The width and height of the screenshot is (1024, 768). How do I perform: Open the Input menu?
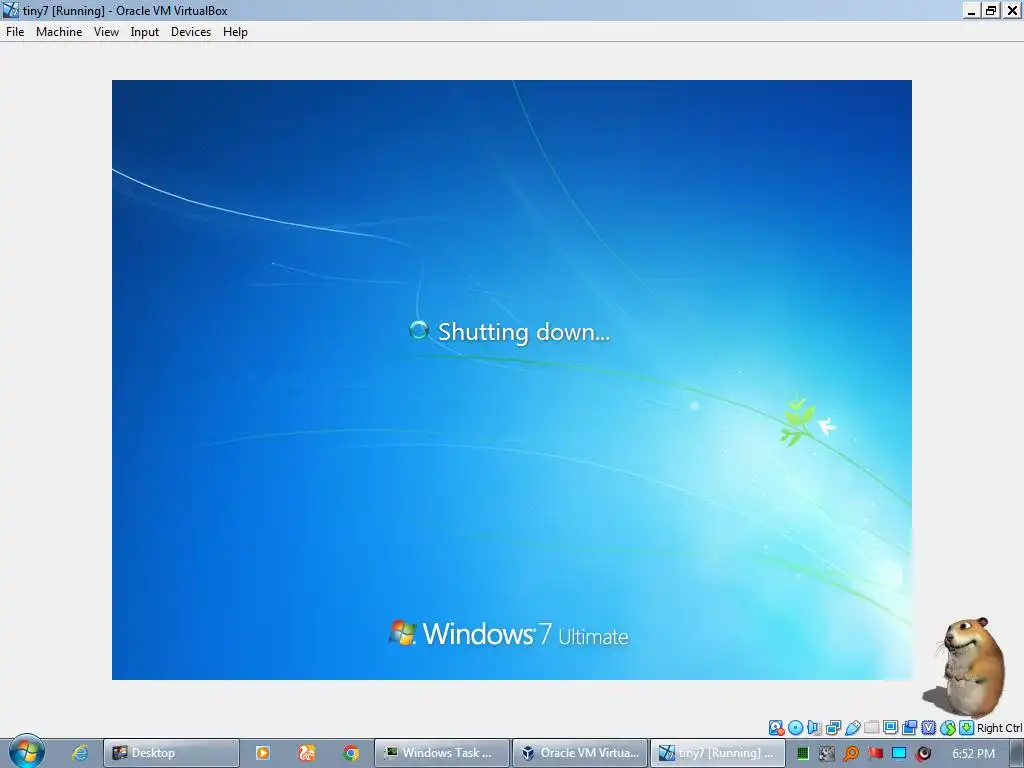click(x=144, y=32)
